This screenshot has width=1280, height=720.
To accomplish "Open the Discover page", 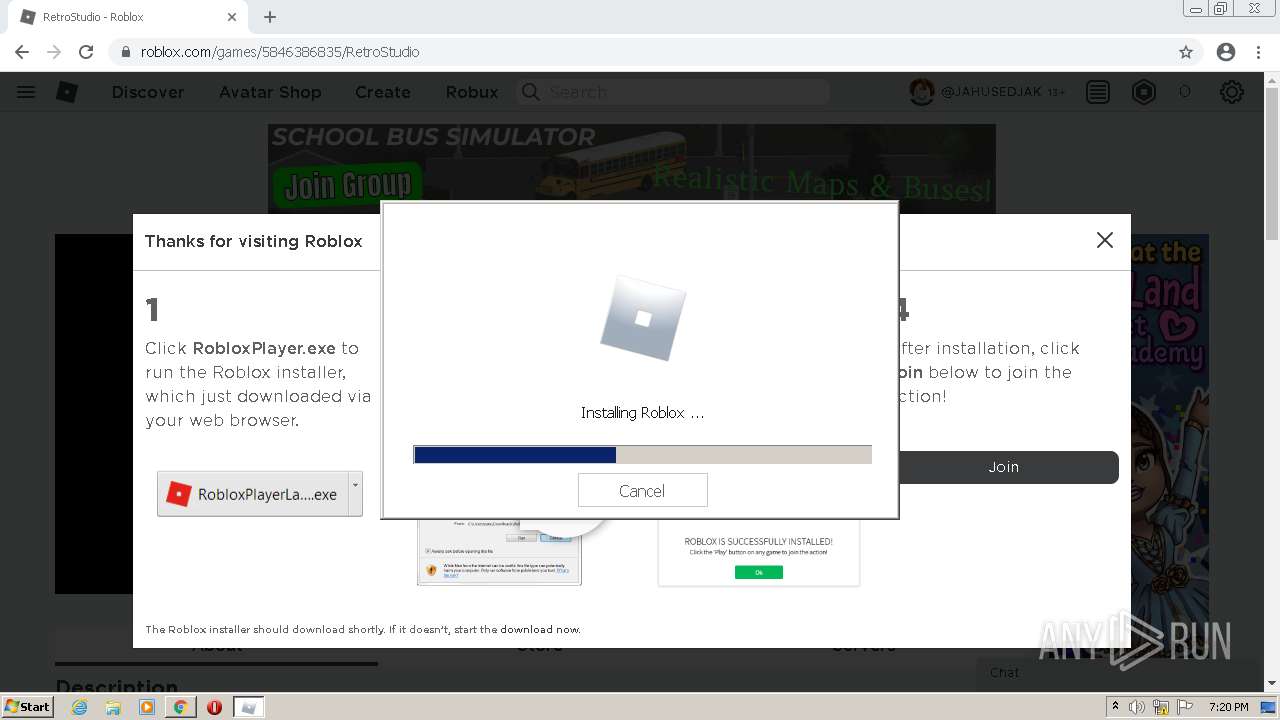I will [148, 92].
